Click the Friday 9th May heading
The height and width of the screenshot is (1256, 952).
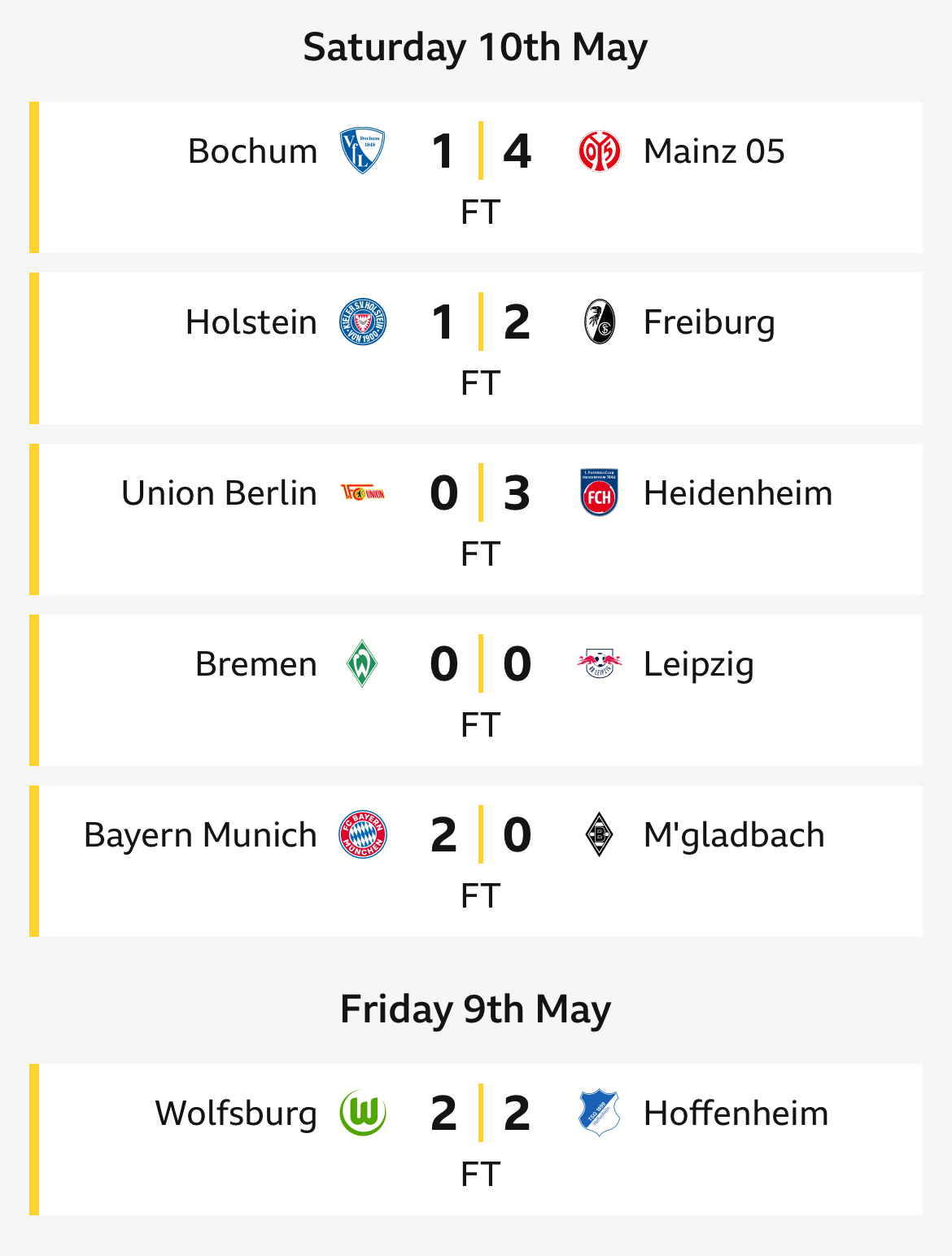click(475, 1009)
